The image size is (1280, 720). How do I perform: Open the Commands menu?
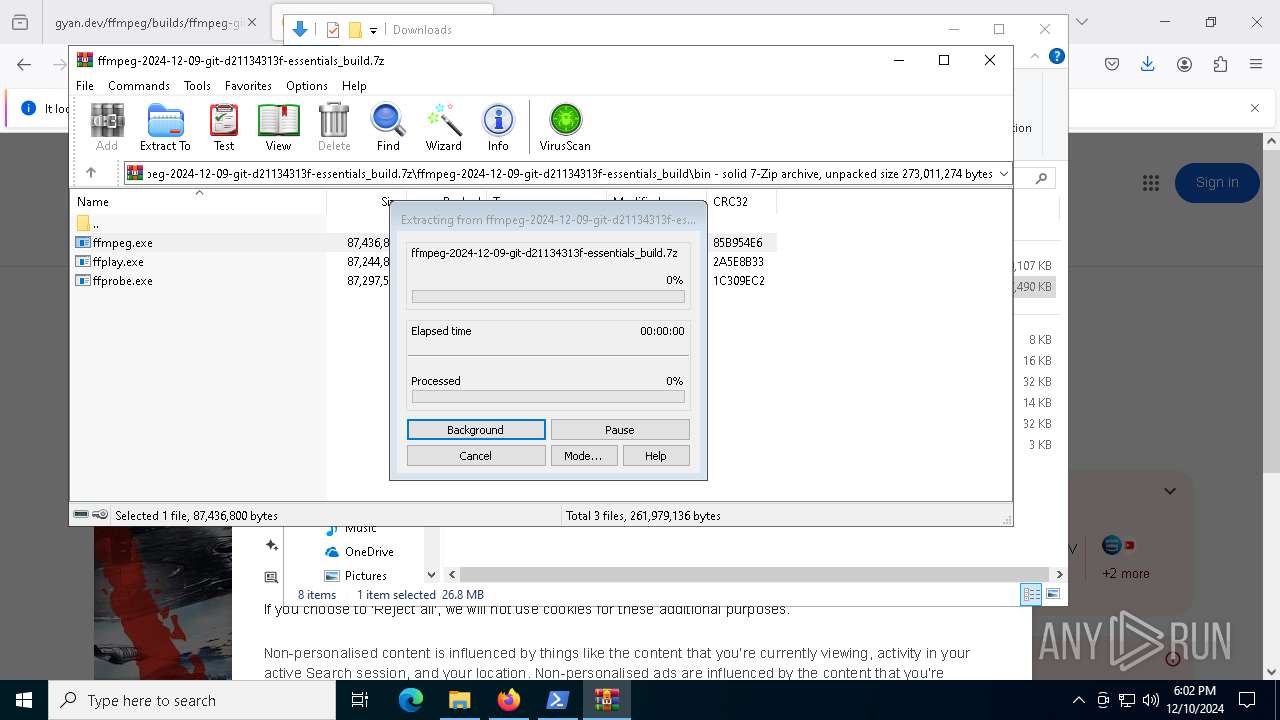(139, 86)
